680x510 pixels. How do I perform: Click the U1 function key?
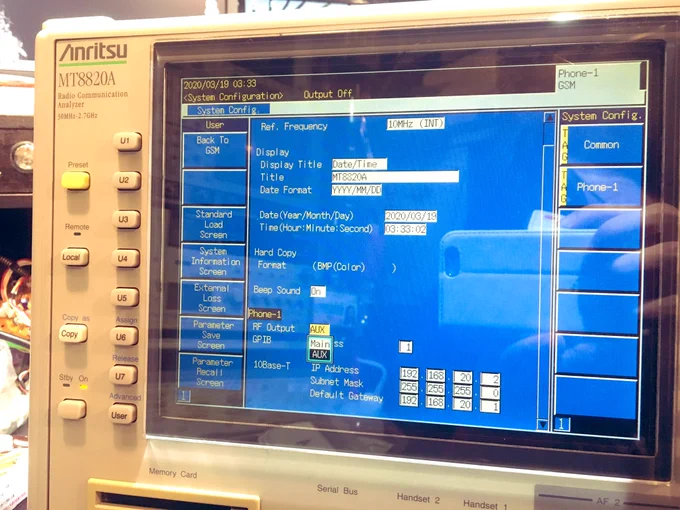point(127,141)
